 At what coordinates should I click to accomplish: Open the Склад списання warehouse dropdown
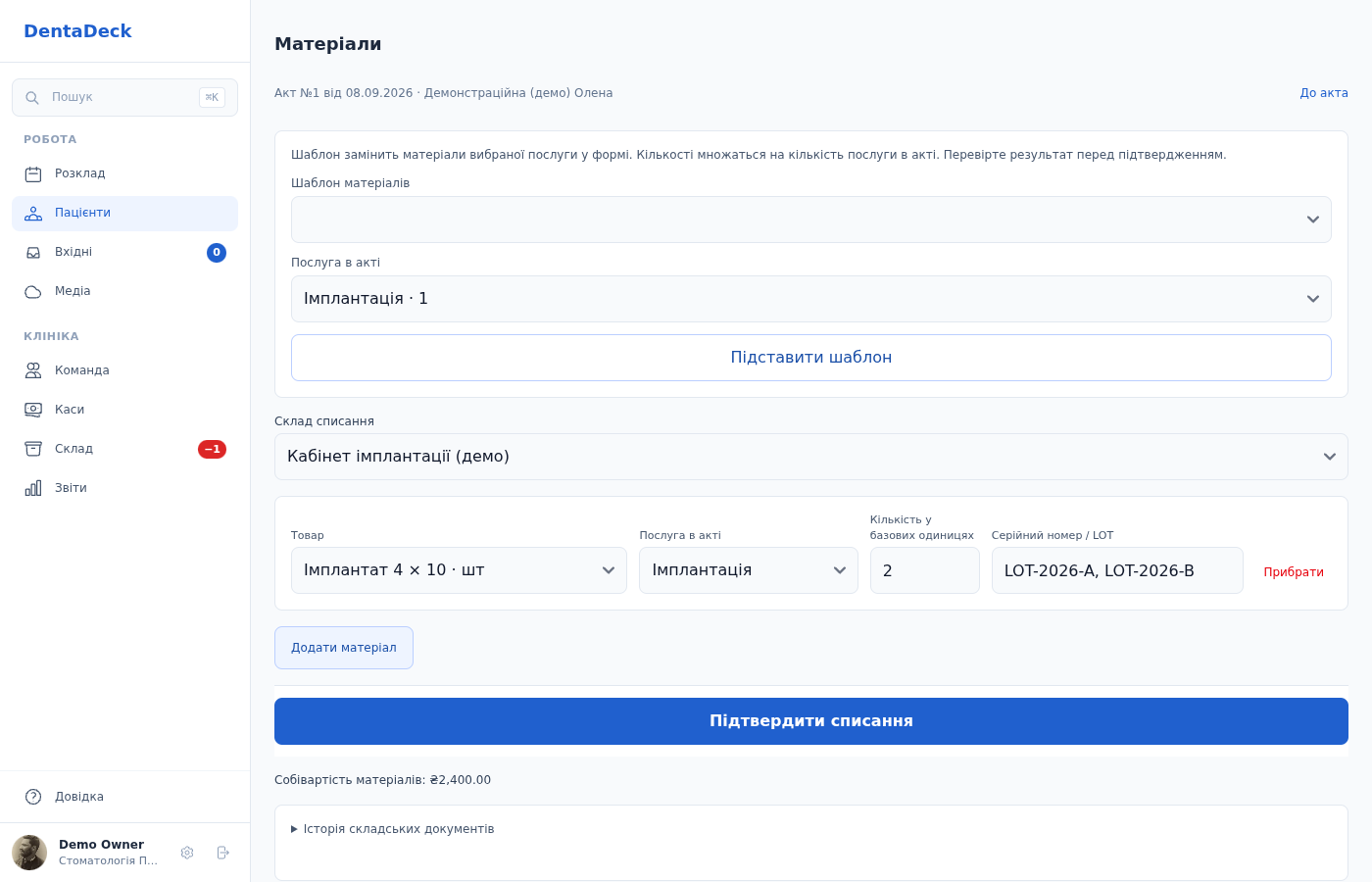tap(811, 457)
